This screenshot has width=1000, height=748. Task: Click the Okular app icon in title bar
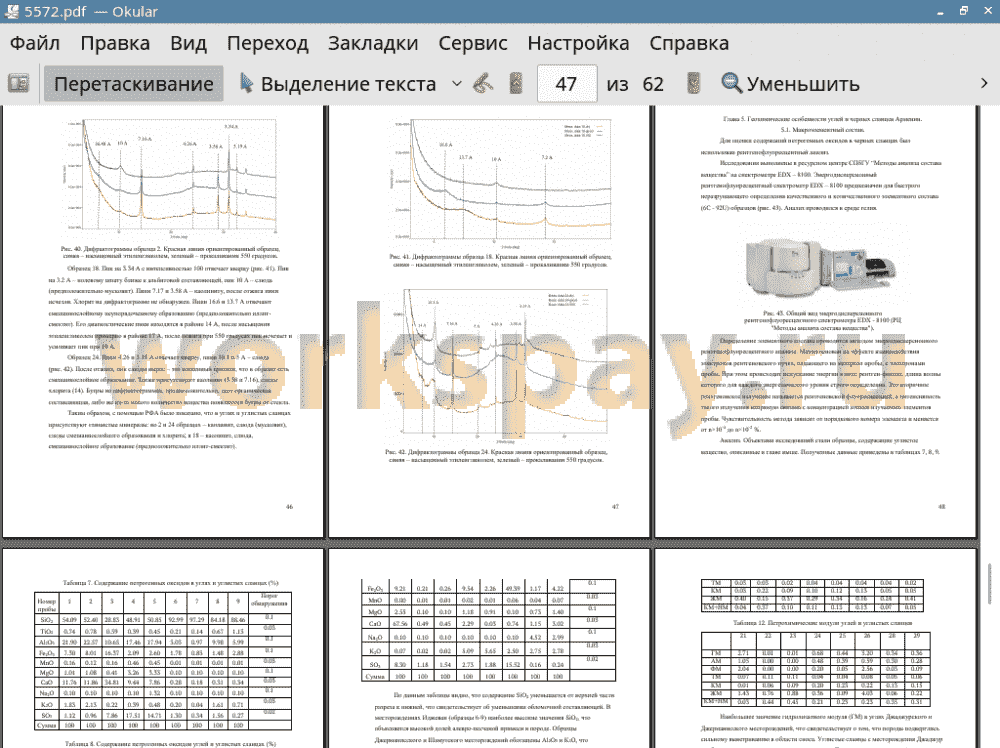pos(11,11)
